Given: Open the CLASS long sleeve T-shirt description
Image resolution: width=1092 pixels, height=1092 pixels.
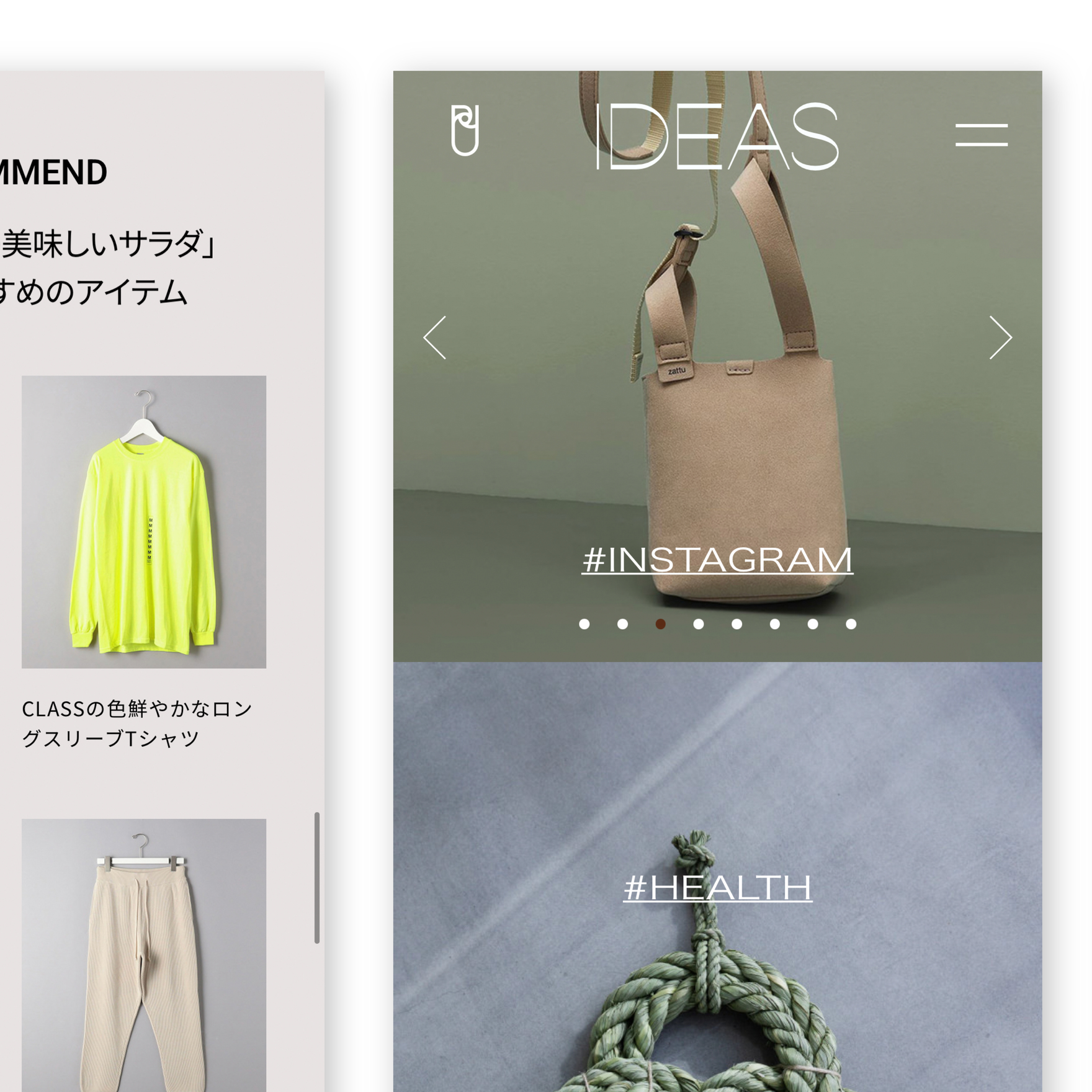Looking at the screenshot, I should pyautogui.click(x=137, y=723).
